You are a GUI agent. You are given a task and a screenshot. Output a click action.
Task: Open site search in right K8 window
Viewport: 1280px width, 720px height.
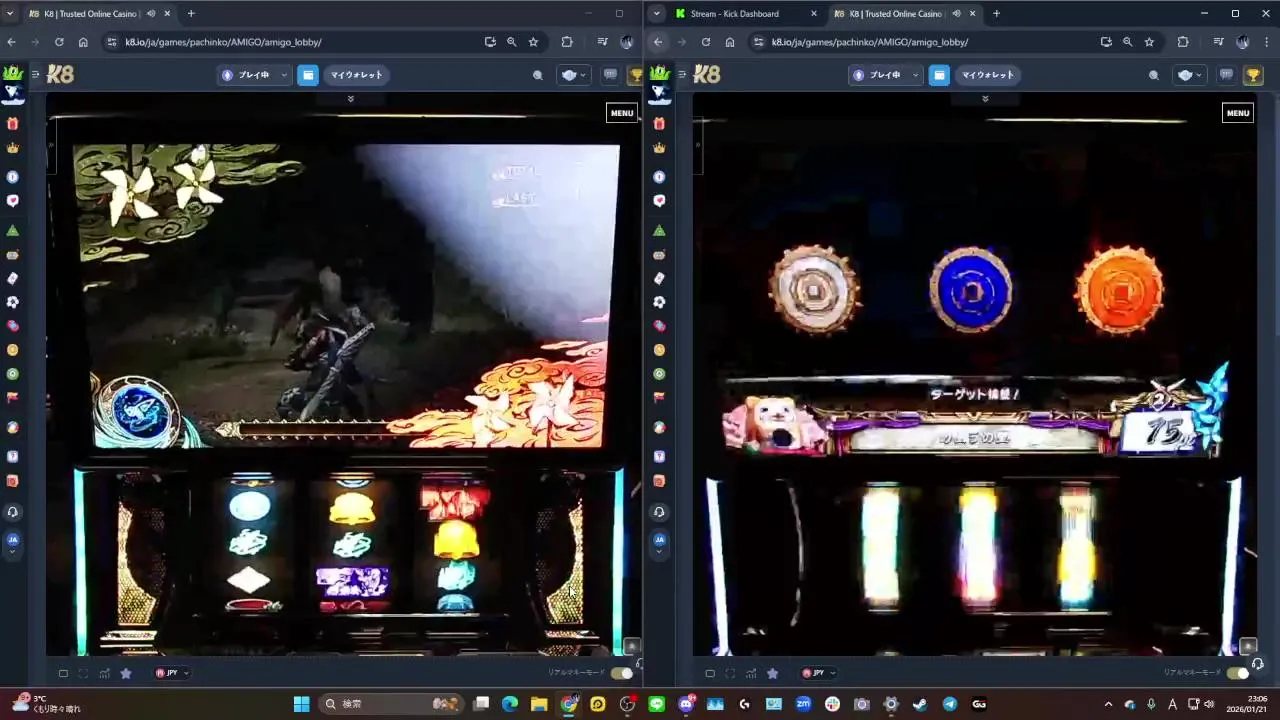click(1154, 75)
